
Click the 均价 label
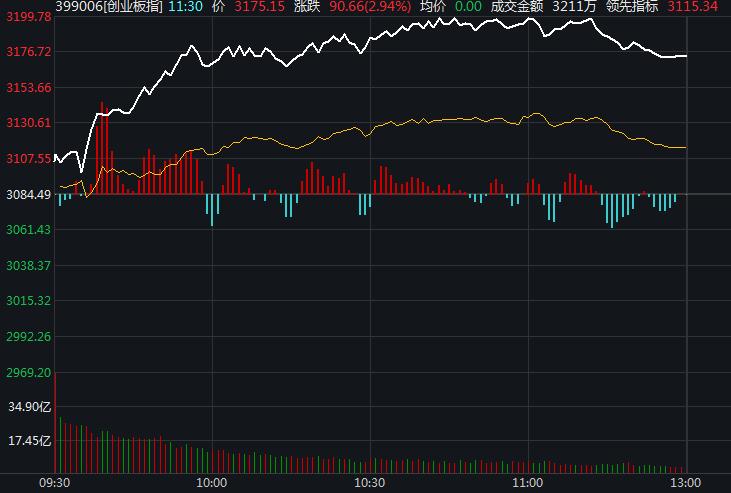pos(432,6)
